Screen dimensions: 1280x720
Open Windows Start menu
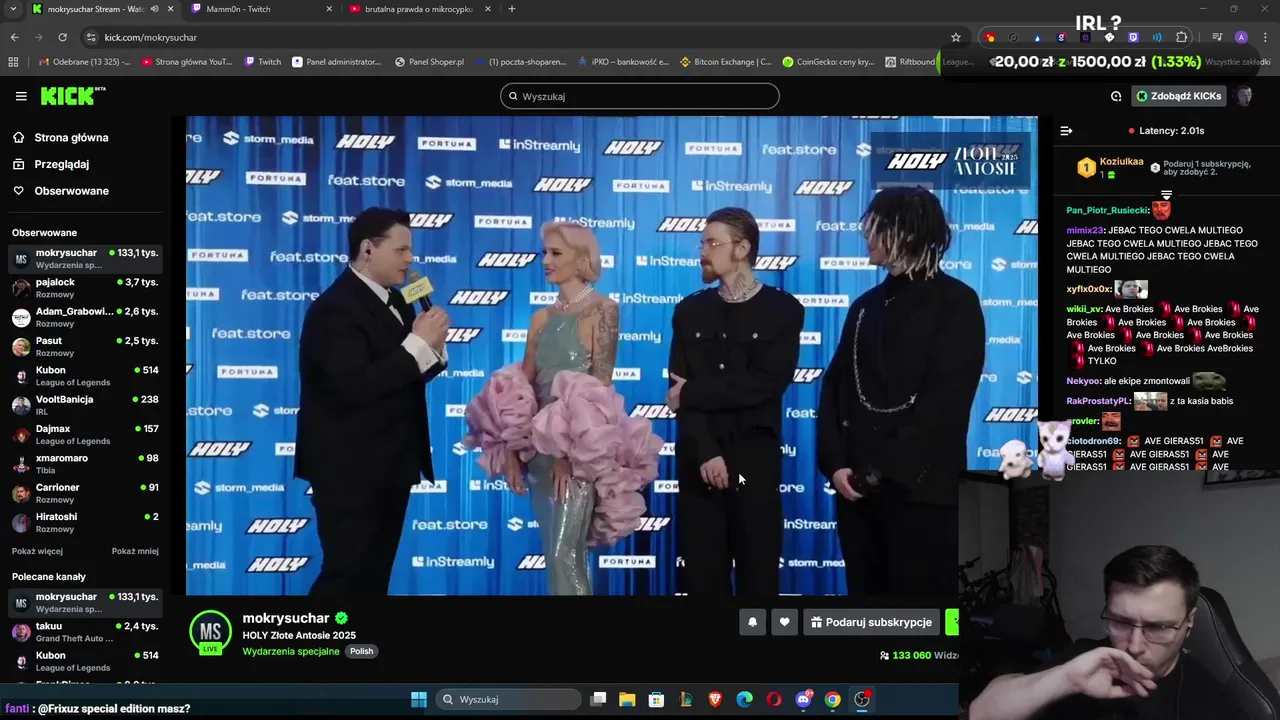419,699
